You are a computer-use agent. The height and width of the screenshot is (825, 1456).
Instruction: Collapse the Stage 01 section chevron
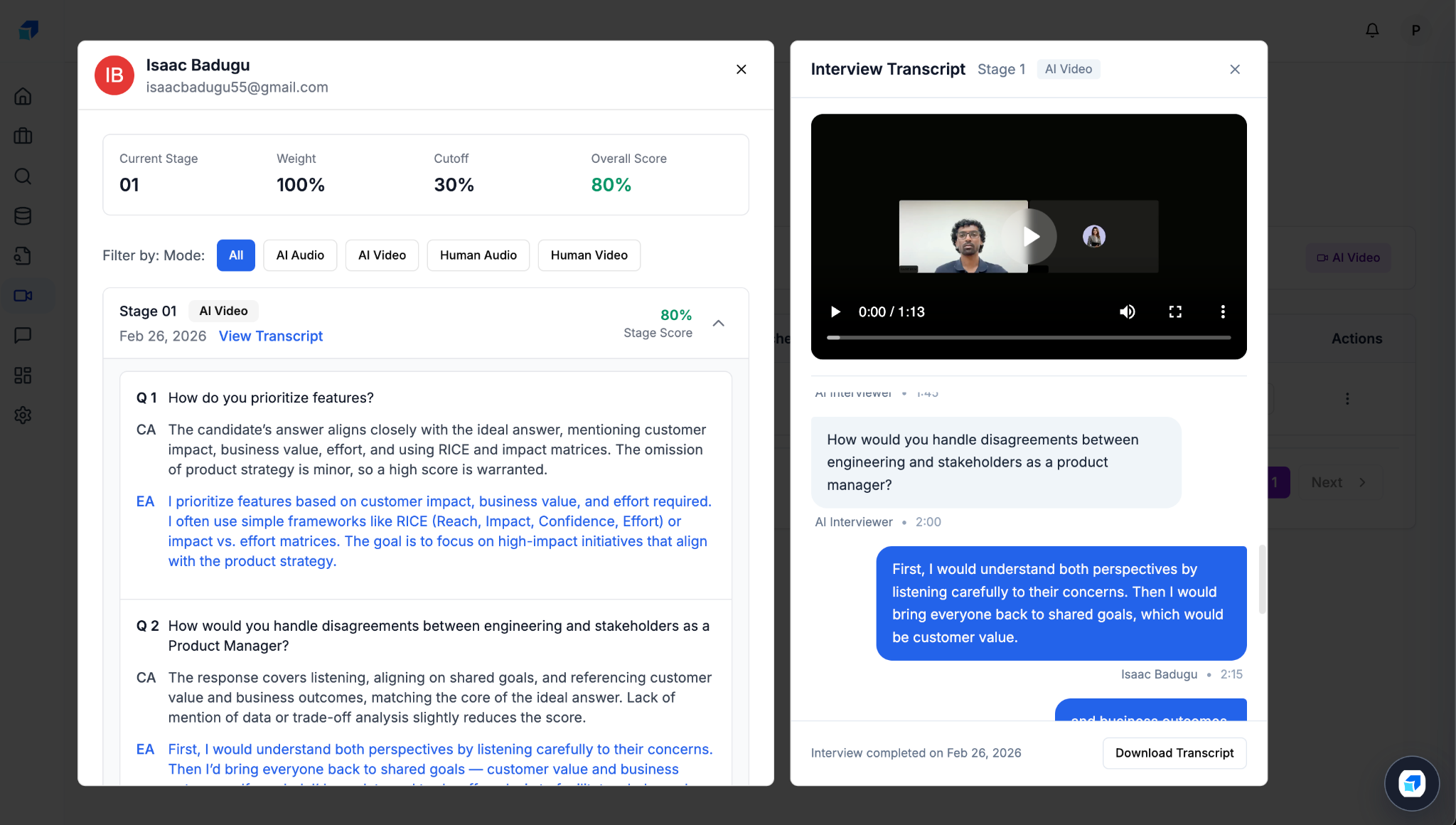tap(719, 322)
